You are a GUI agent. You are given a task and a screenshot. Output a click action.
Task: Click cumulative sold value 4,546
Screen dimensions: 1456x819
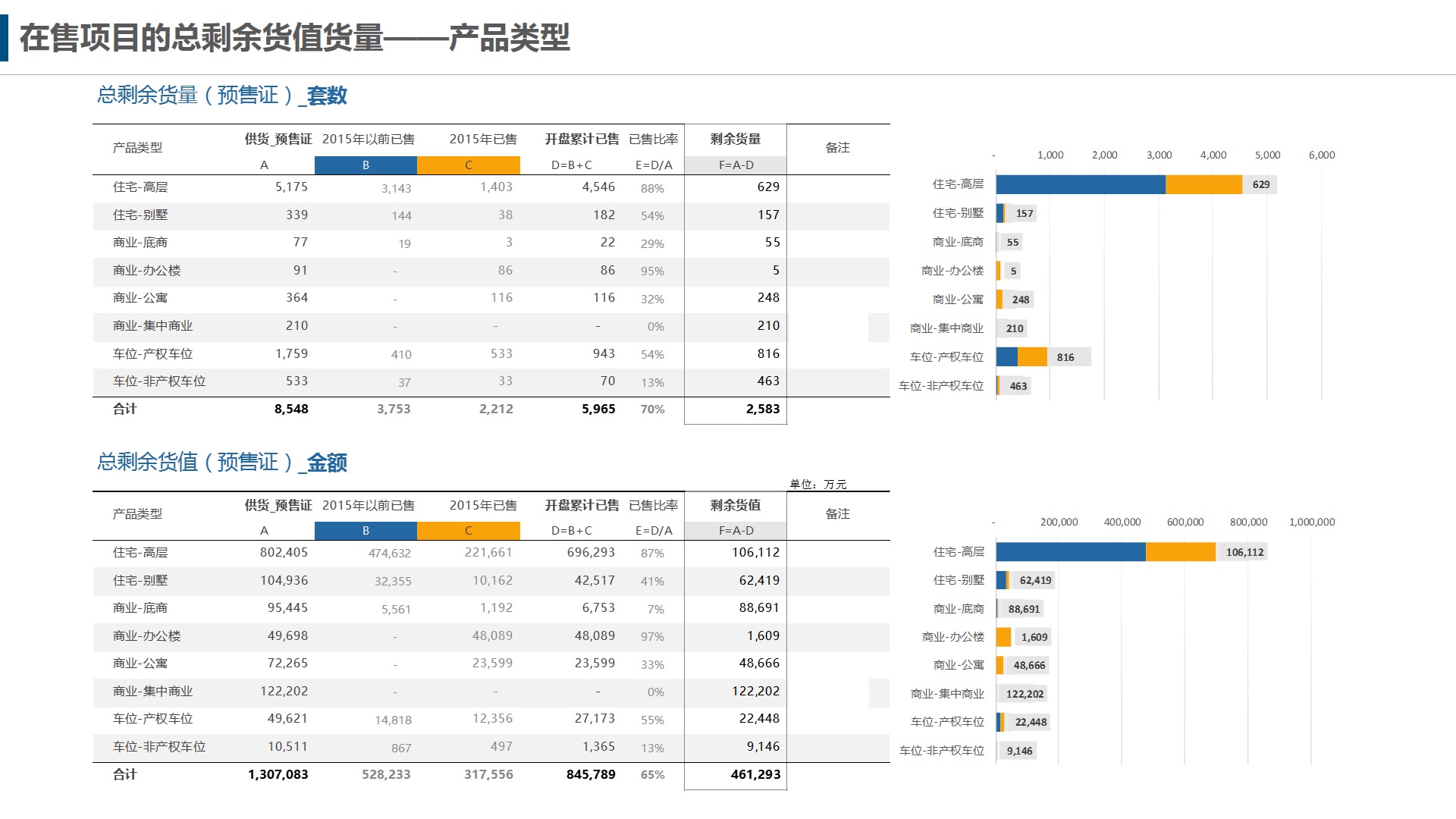598,187
